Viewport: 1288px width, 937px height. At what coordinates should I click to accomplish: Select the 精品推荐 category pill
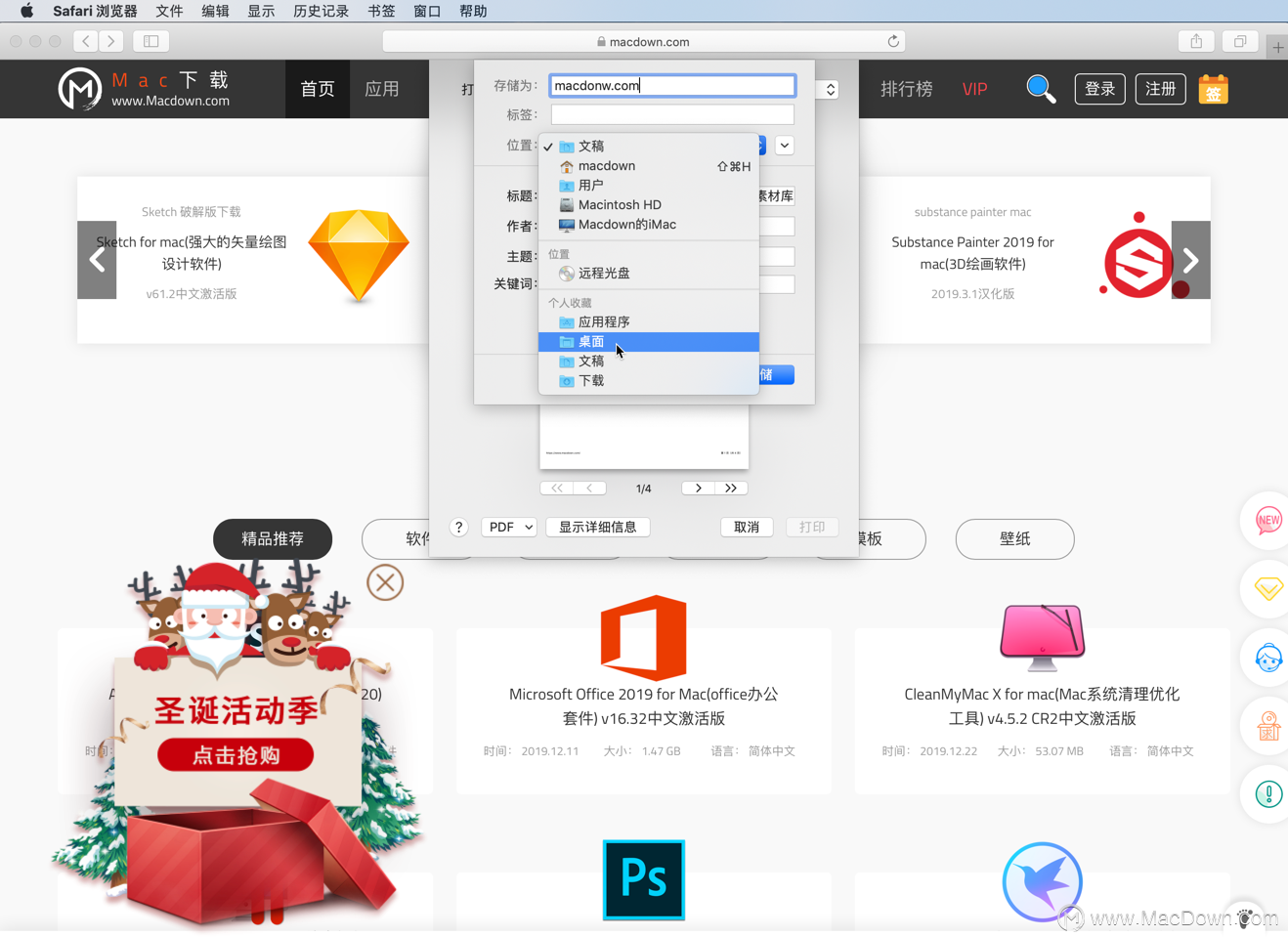click(273, 538)
